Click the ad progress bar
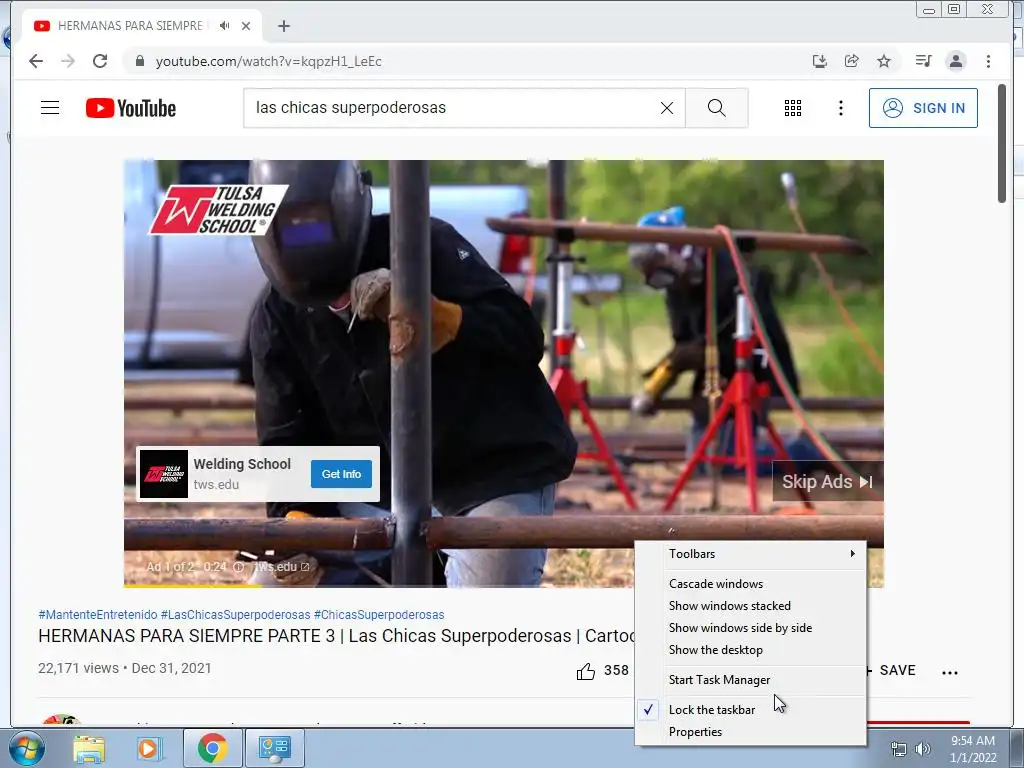The width and height of the screenshot is (1024, 768). pyautogui.click(x=504, y=586)
